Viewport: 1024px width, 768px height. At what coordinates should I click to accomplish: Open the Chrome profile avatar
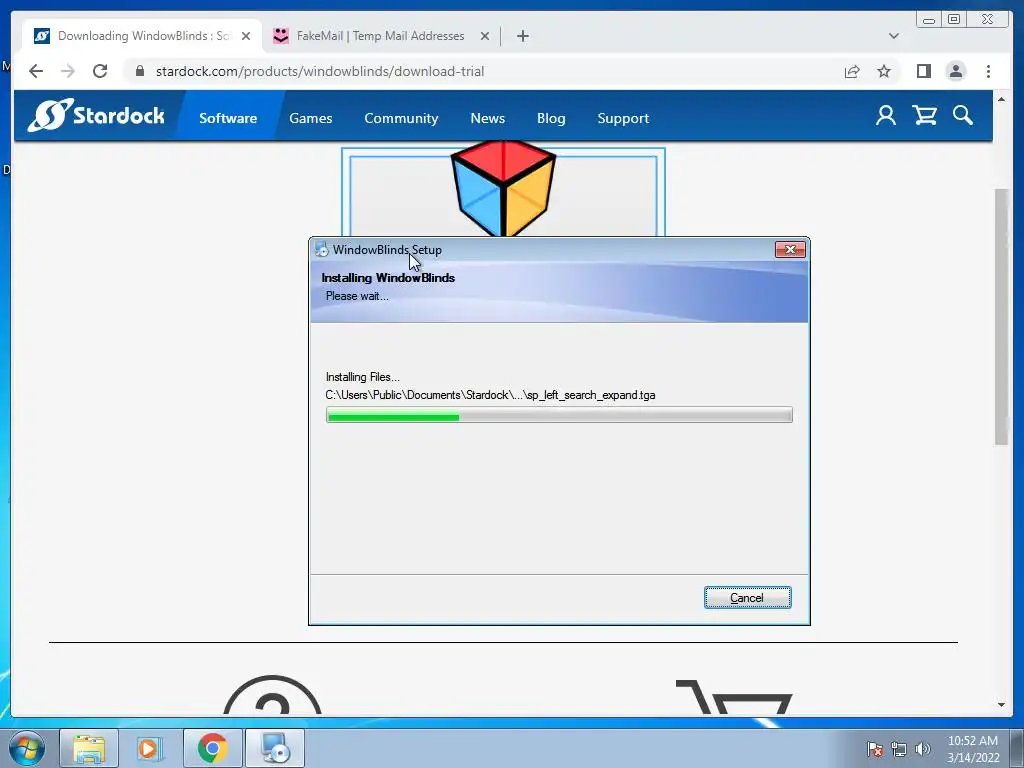pos(955,71)
